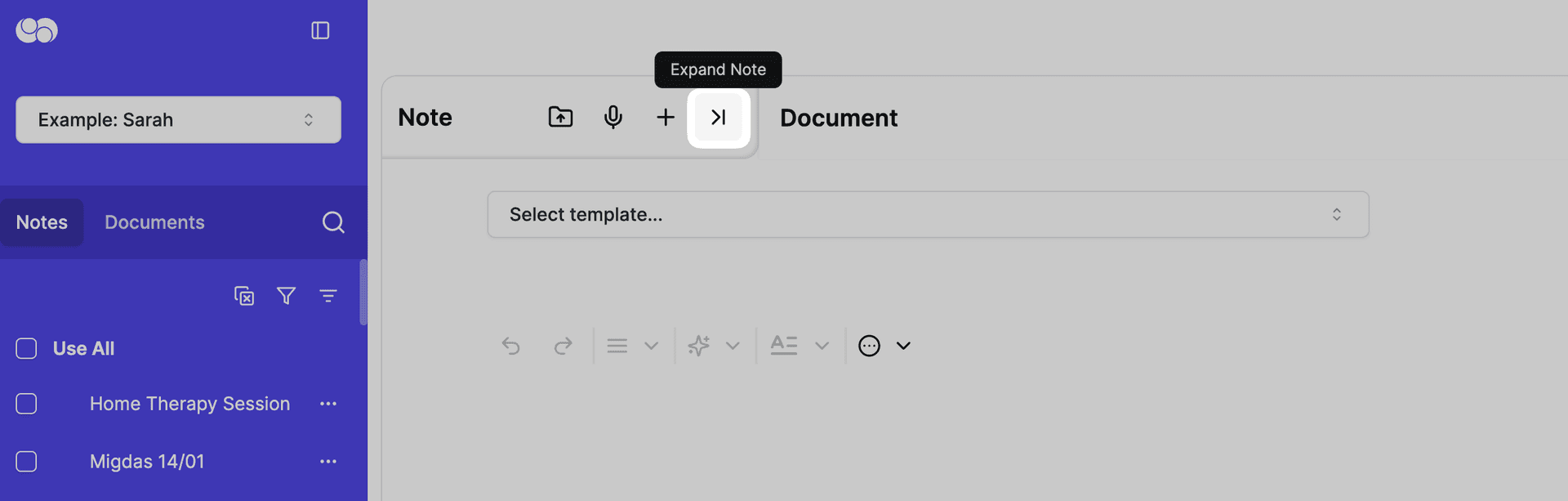Click the filter funnel icon
Image resolution: width=1568 pixels, height=501 pixels.
(286, 296)
